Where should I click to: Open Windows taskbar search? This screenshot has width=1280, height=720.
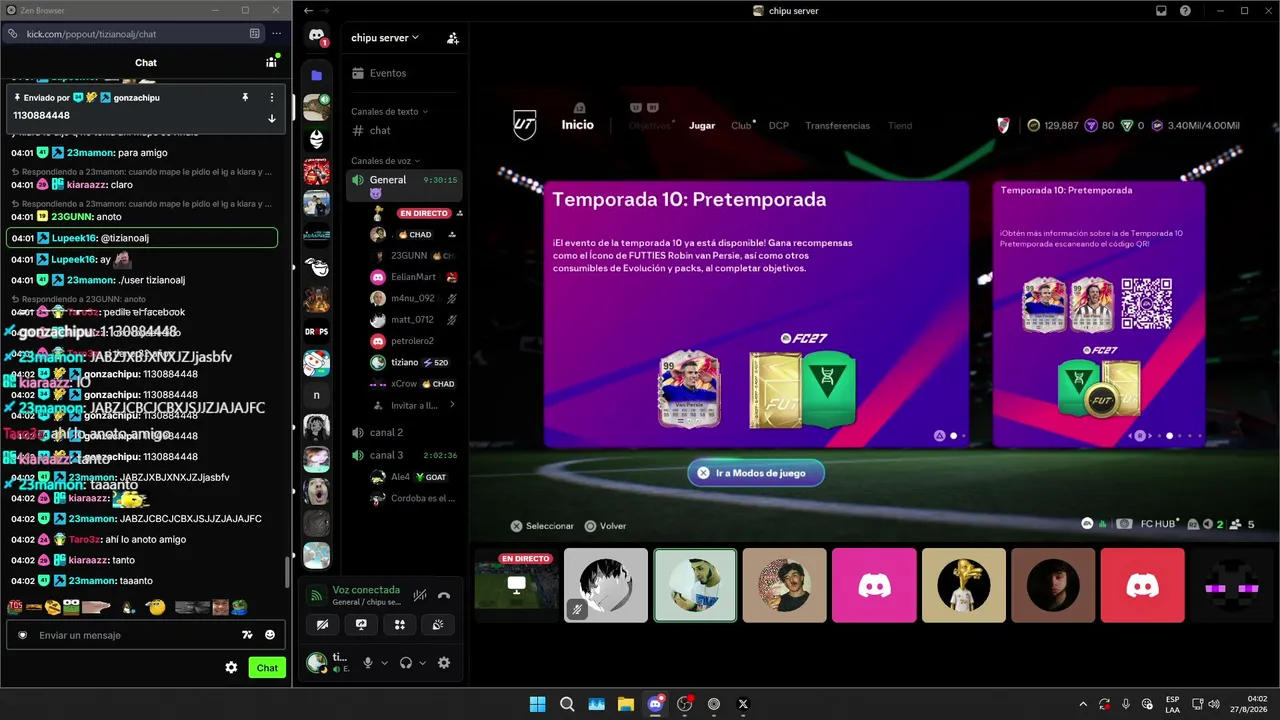[x=567, y=704]
